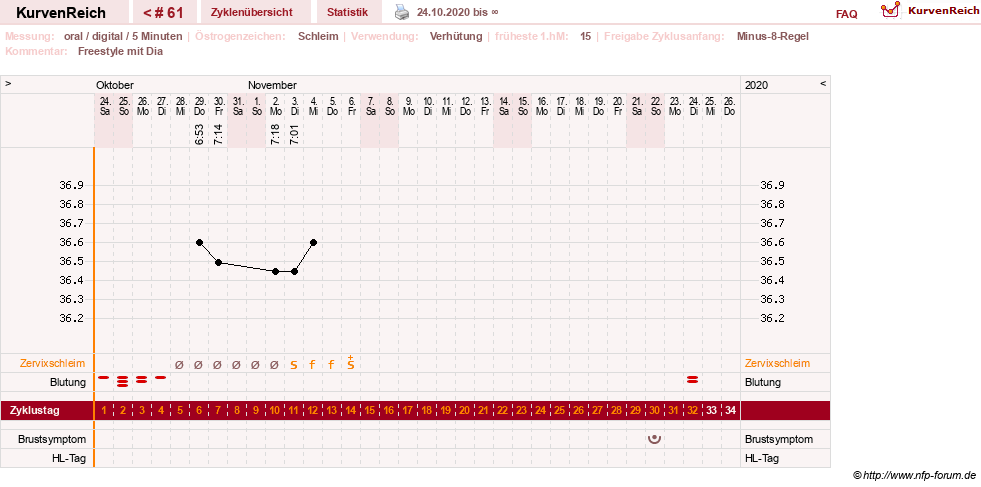Viewport: 981px width, 487px height.
Task: Click the früheste 1.hM value 15
Action: 585,36
